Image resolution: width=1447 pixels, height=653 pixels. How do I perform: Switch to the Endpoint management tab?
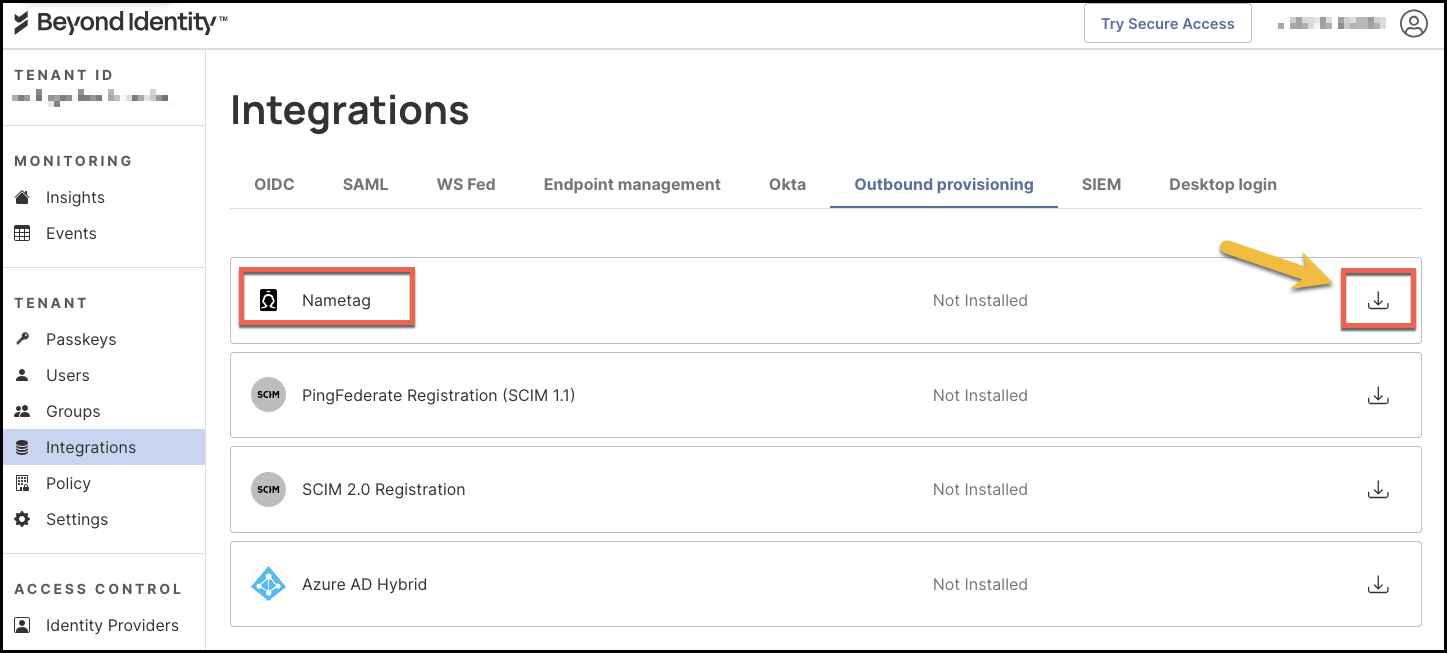point(632,185)
